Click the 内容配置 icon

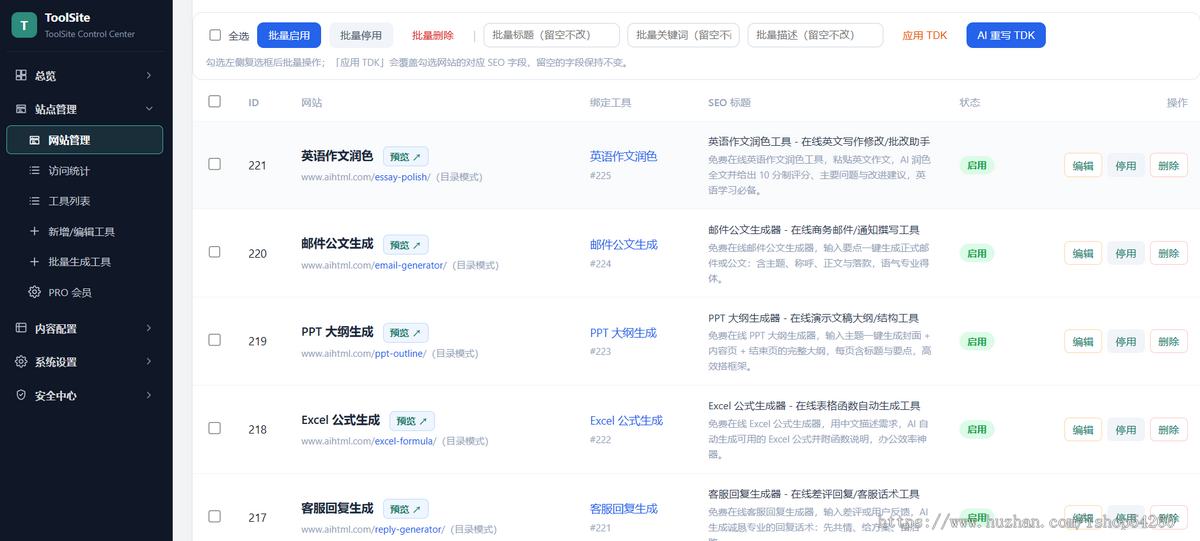21,328
